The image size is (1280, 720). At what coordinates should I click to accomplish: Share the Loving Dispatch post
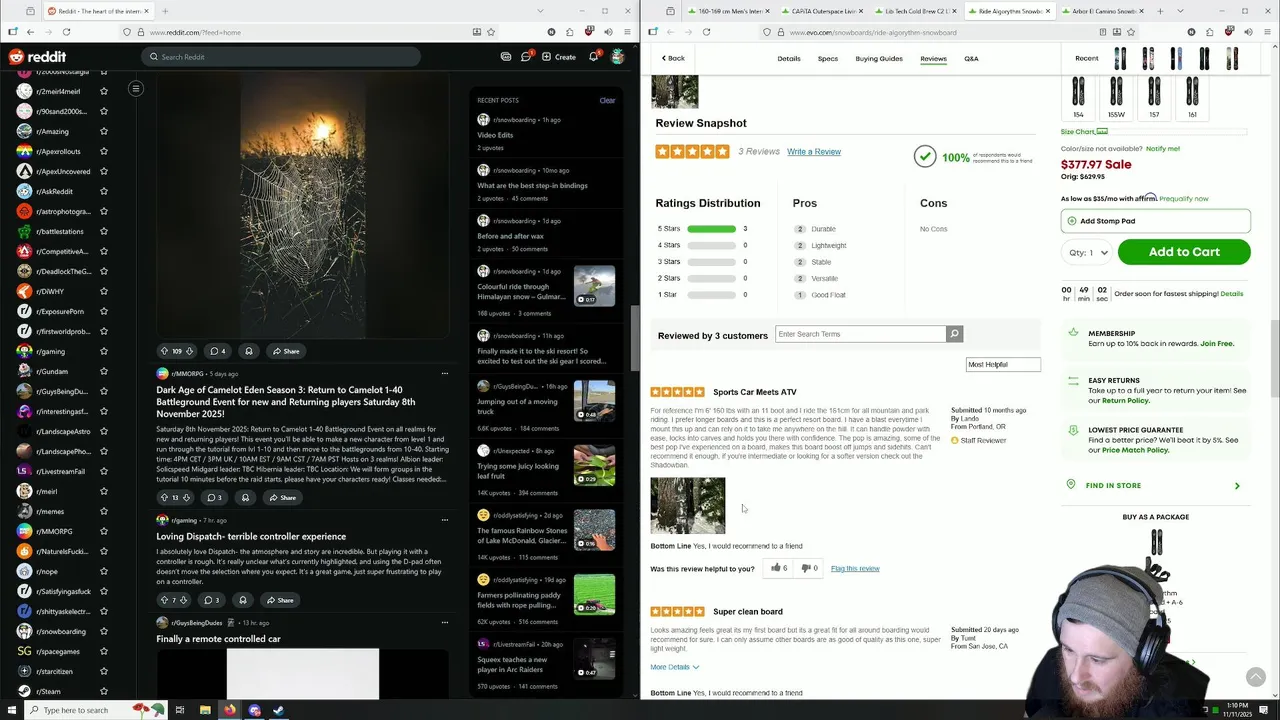click(x=279, y=600)
